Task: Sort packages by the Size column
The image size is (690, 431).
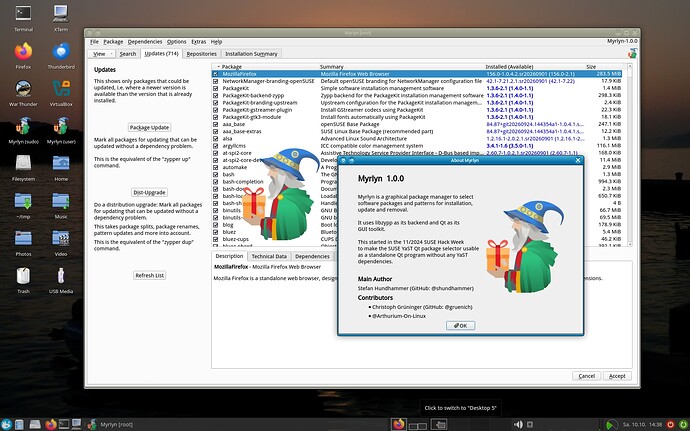Action: pyautogui.click(x=604, y=67)
